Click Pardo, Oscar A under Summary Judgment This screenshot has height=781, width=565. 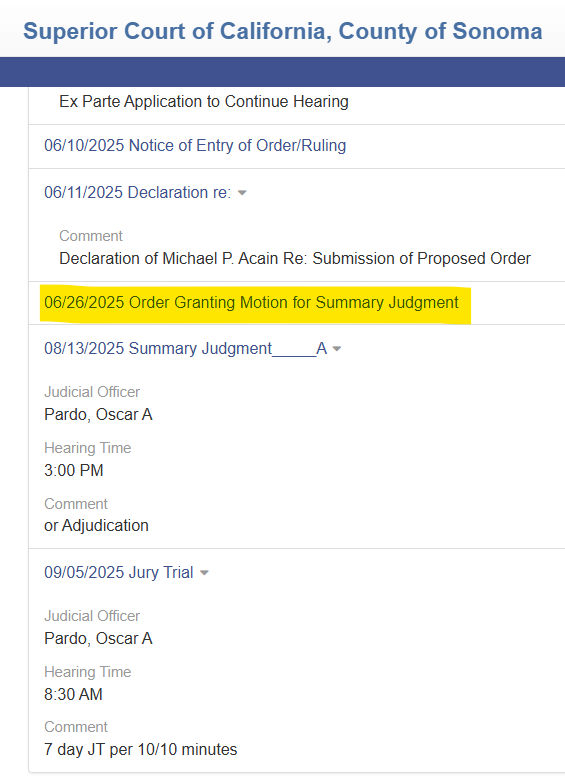pyautogui.click(x=98, y=414)
